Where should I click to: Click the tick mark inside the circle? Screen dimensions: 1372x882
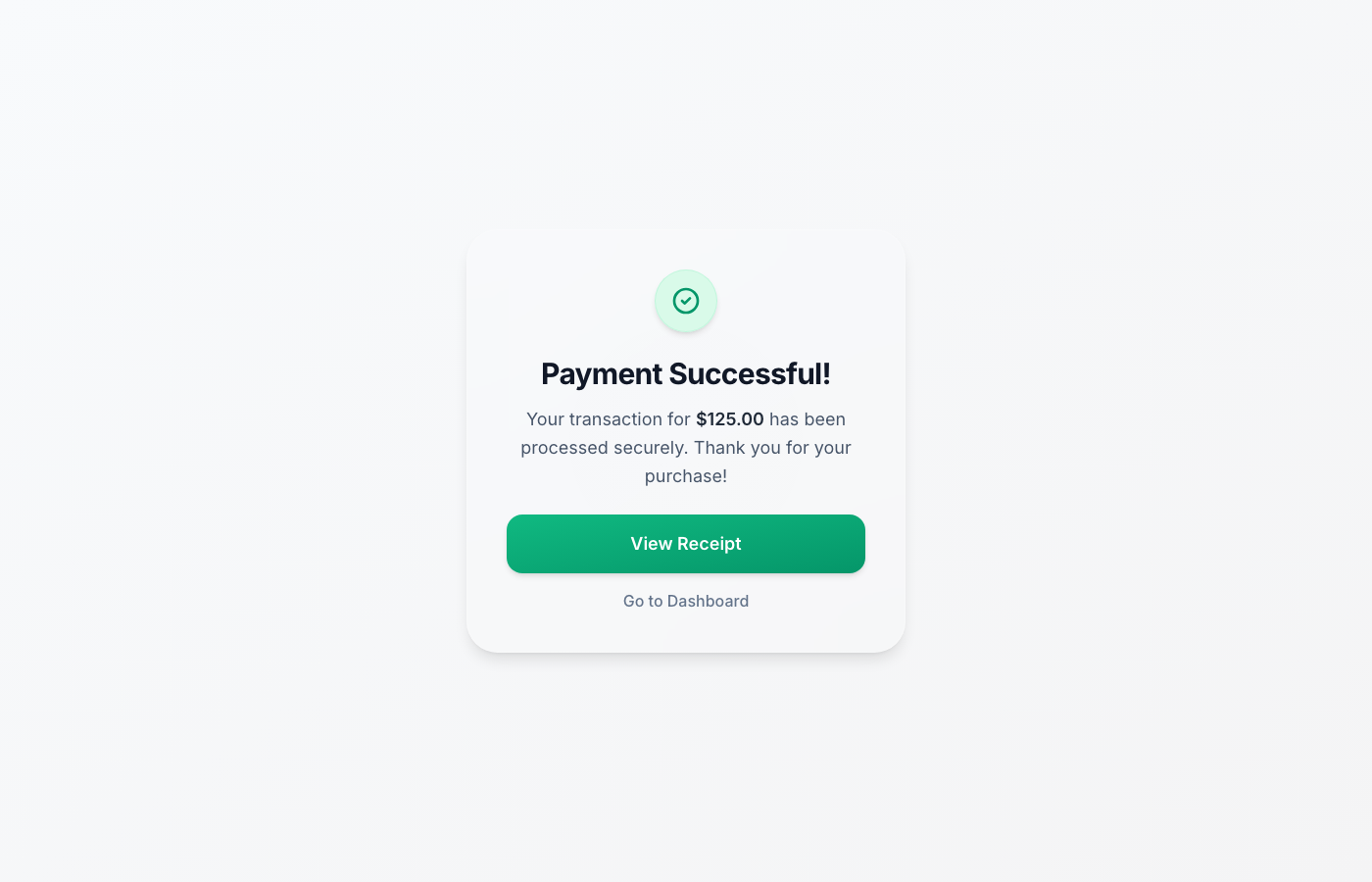tap(686, 301)
